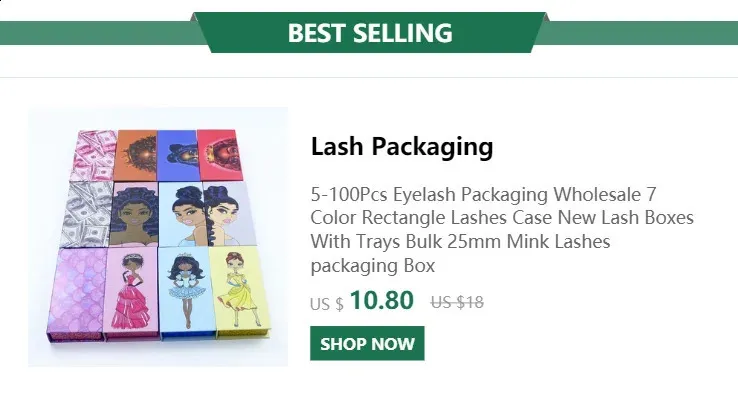738x407 pixels.
Task: Click the dark blue lash box in top row
Action: click(177, 156)
